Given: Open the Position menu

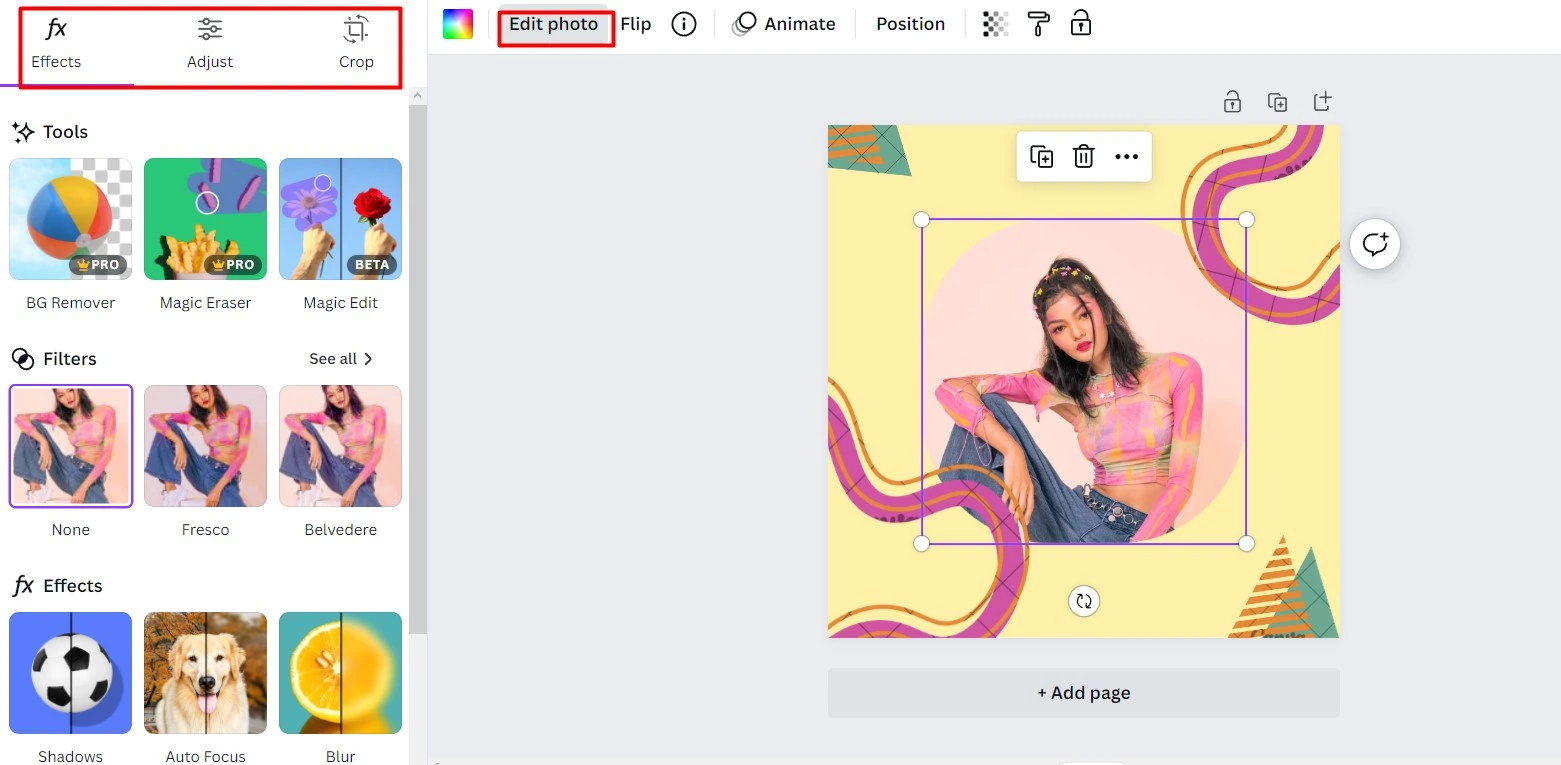Looking at the screenshot, I should coord(909,23).
